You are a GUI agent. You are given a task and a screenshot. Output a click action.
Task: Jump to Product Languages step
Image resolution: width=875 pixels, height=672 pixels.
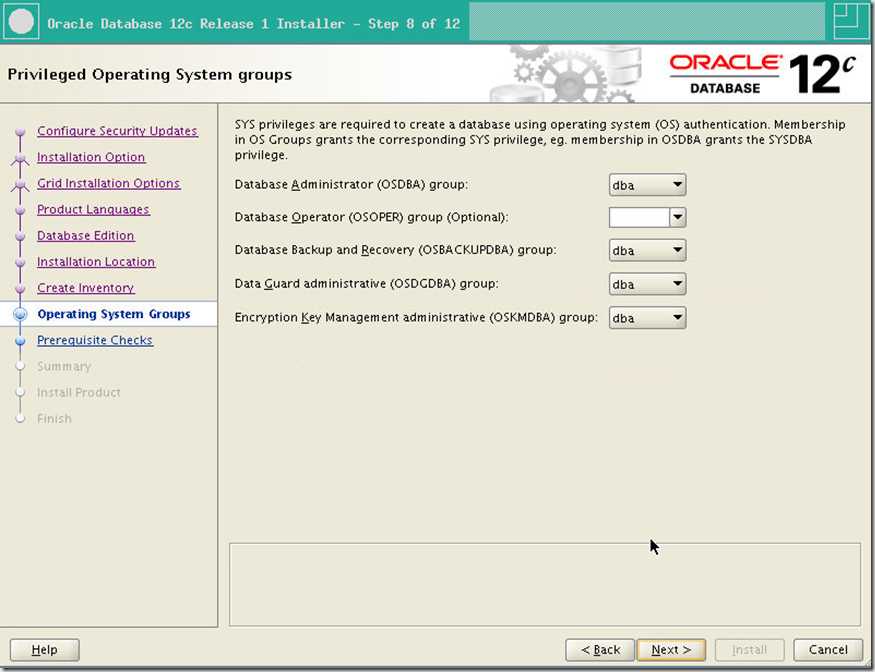coord(93,209)
